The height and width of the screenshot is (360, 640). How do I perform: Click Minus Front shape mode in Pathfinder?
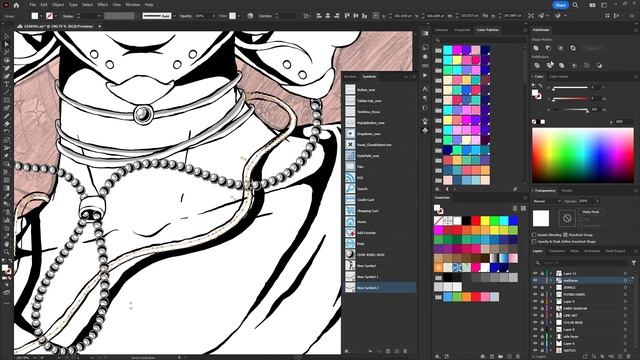pos(548,48)
